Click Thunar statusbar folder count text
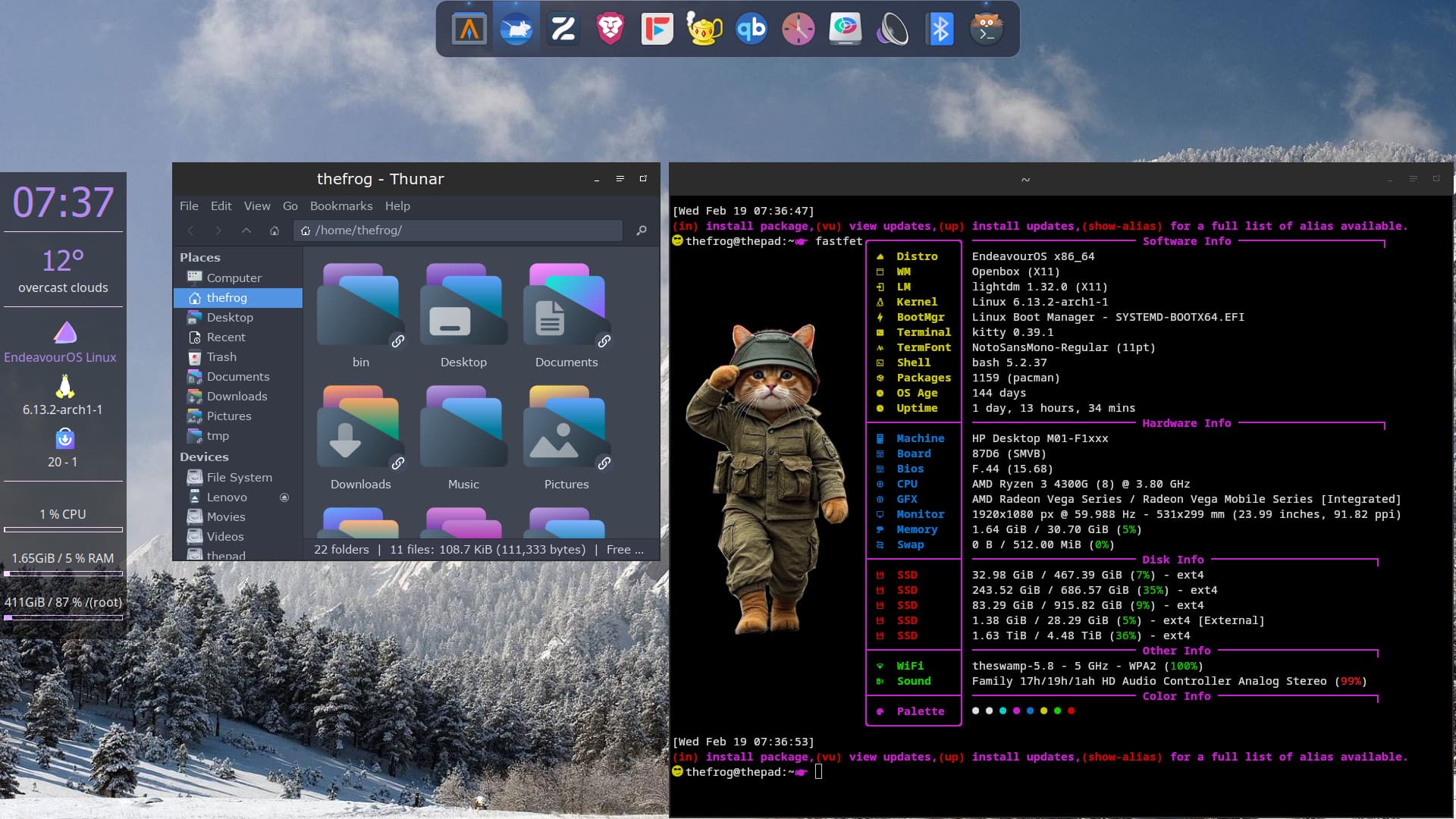This screenshot has width=1456, height=819. 341,550
